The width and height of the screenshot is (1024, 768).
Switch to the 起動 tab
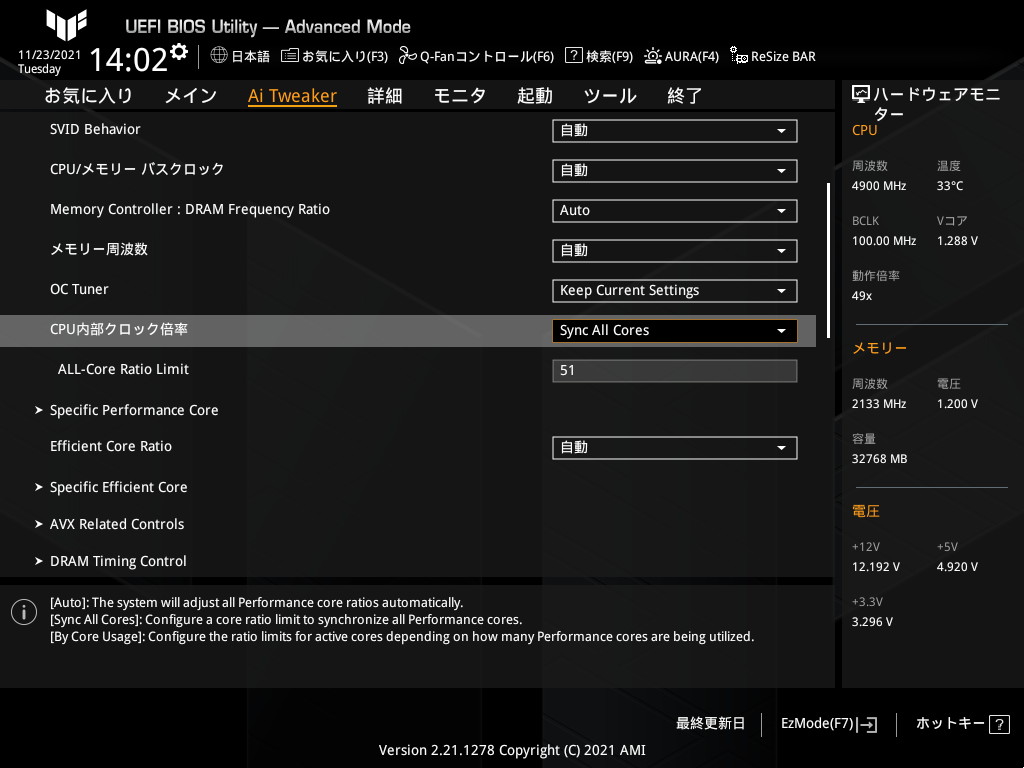tap(535, 95)
